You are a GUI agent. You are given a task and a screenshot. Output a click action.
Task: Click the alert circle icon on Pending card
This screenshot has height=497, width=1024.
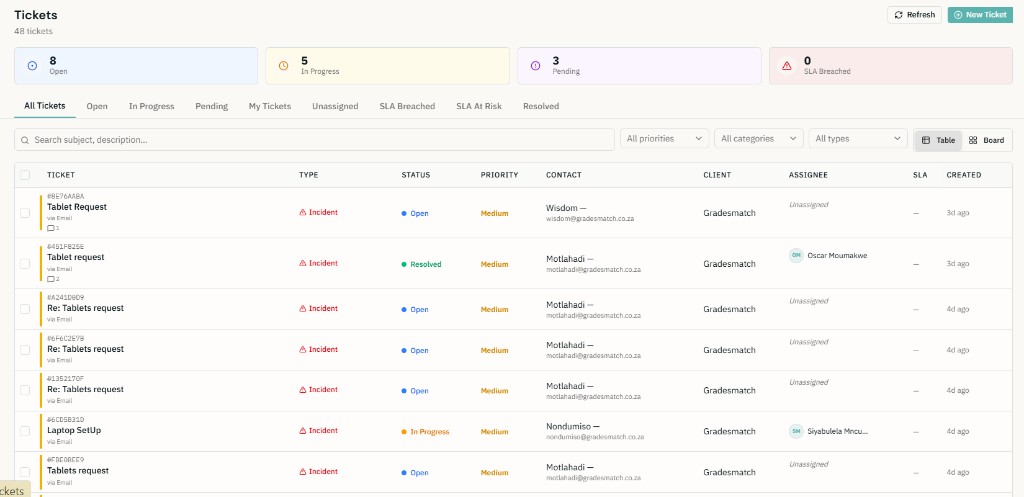[x=536, y=65]
